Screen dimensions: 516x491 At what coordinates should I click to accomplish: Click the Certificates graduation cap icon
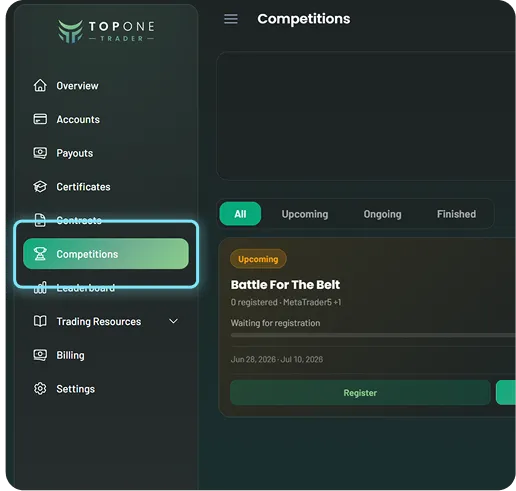(x=40, y=187)
